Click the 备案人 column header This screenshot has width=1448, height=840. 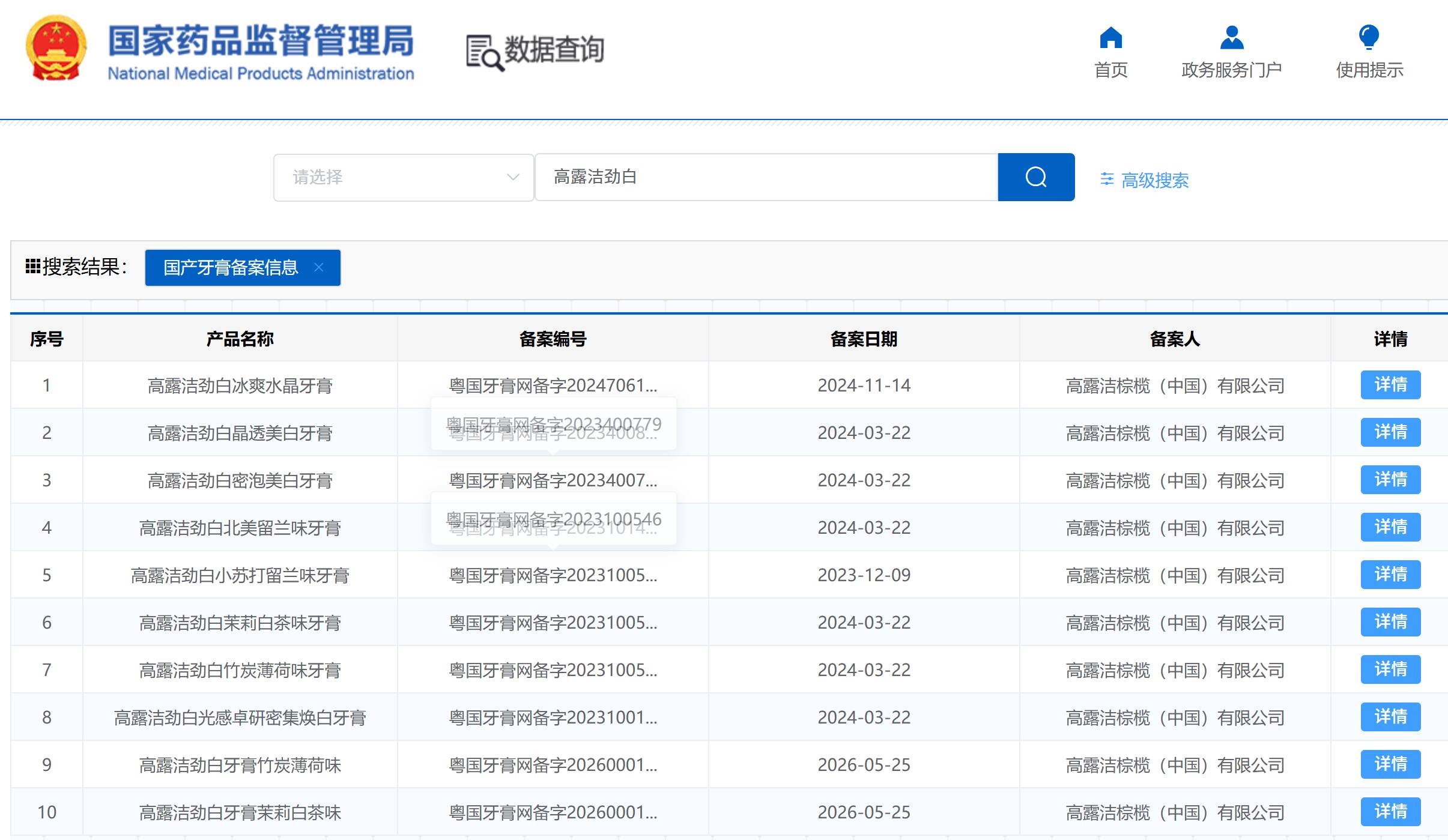[x=1175, y=339]
